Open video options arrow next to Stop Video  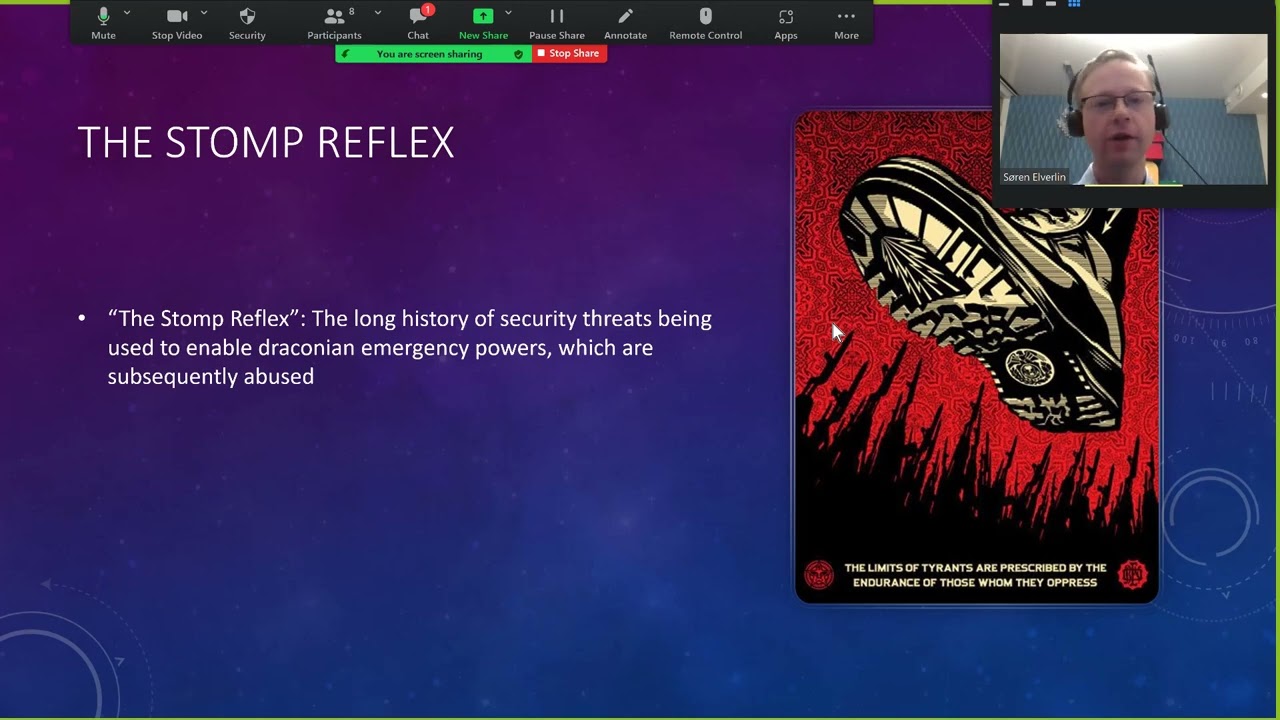pyautogui.click(x=204, y=13)
